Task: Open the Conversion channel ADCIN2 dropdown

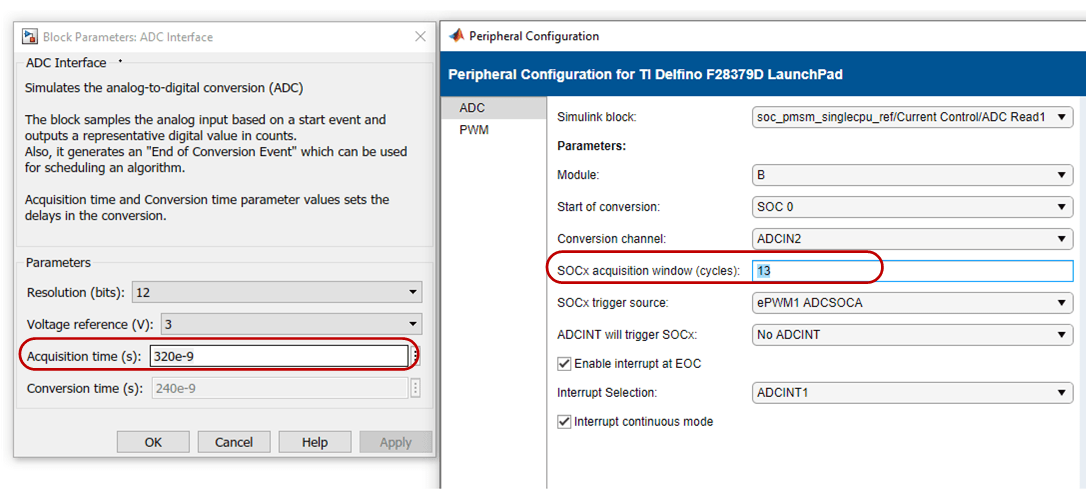Action: 912,239
